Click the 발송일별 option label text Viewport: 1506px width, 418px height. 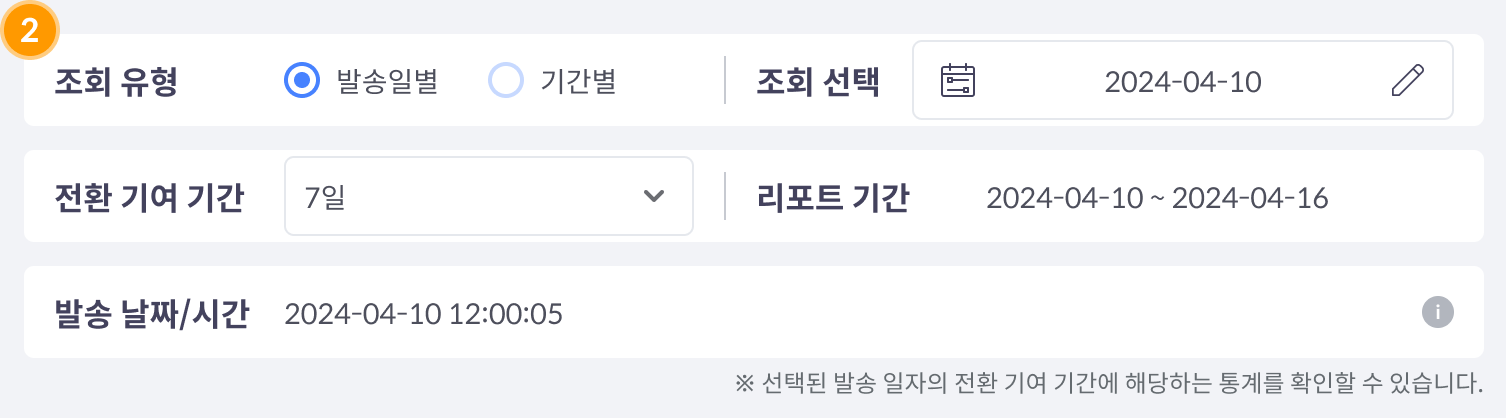(x=388, y=82)
